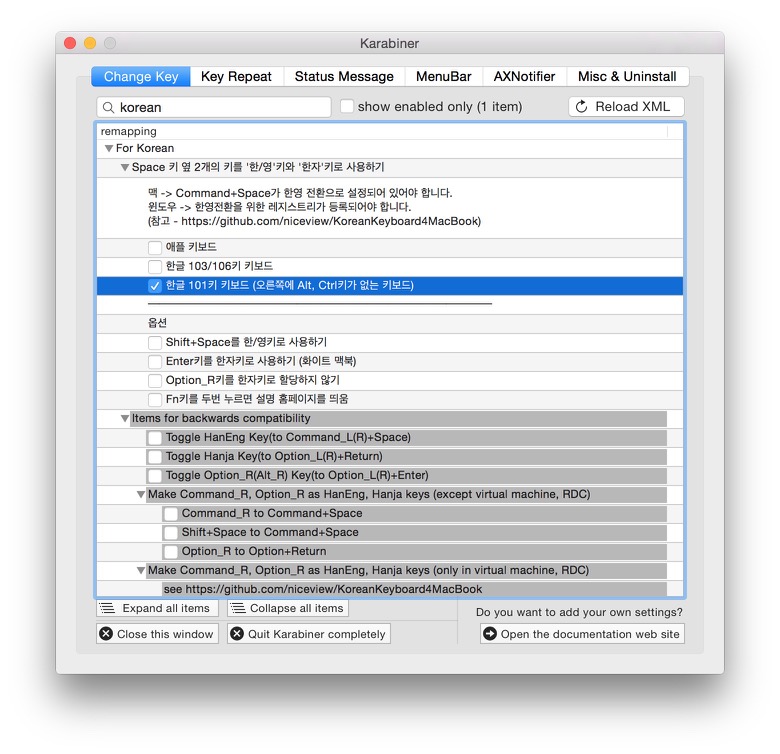Click the Expand all items list icon
The height and width of the screenshot is (754, 780).
(x=107, y=608)
